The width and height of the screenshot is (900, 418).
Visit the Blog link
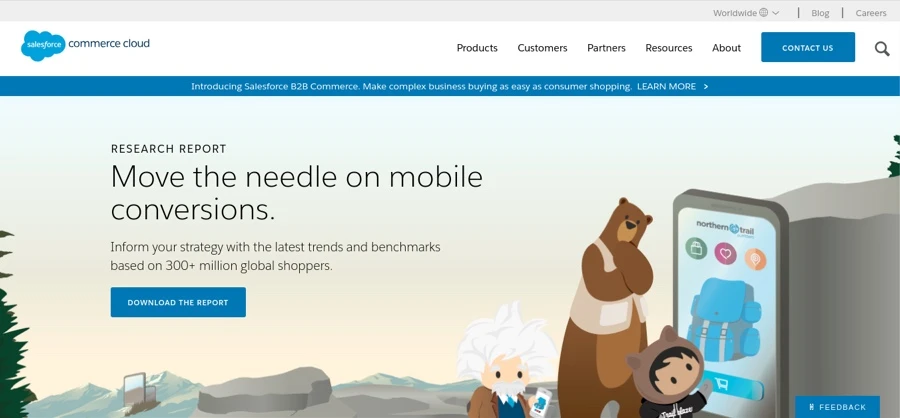pos(820,13)
